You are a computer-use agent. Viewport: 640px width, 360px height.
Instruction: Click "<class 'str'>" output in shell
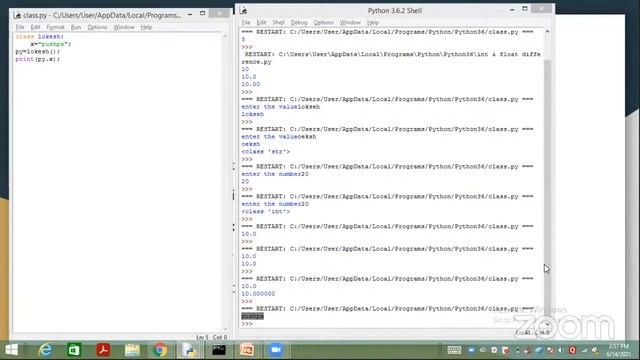click(266, 151)
